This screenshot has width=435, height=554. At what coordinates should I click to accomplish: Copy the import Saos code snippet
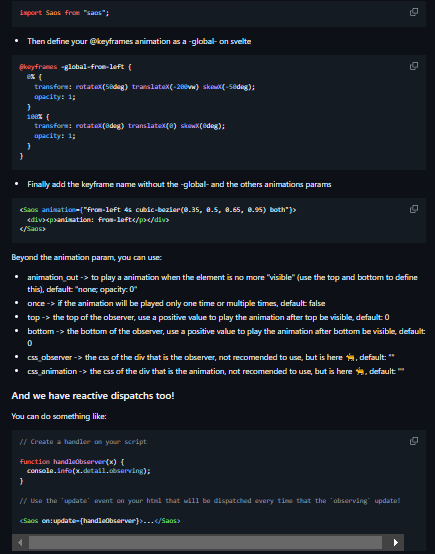(413, 12)
